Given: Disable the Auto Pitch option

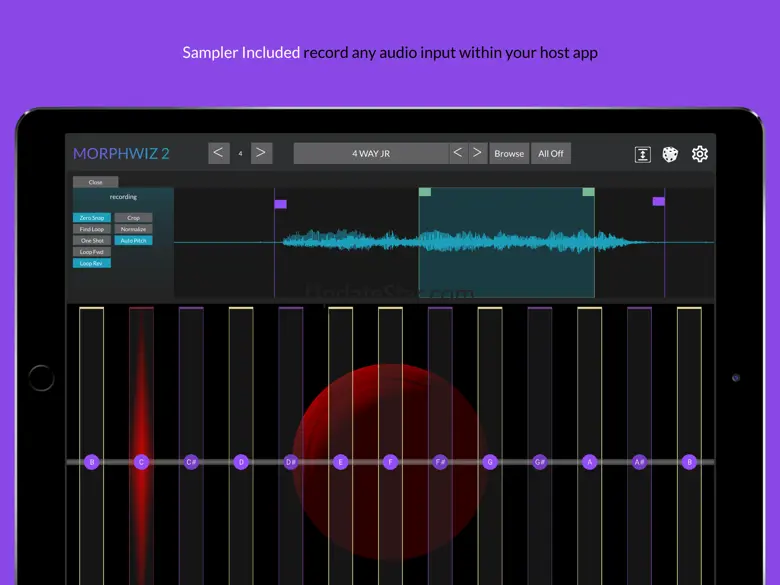Looking at the screenshot, I should (133, 240).
